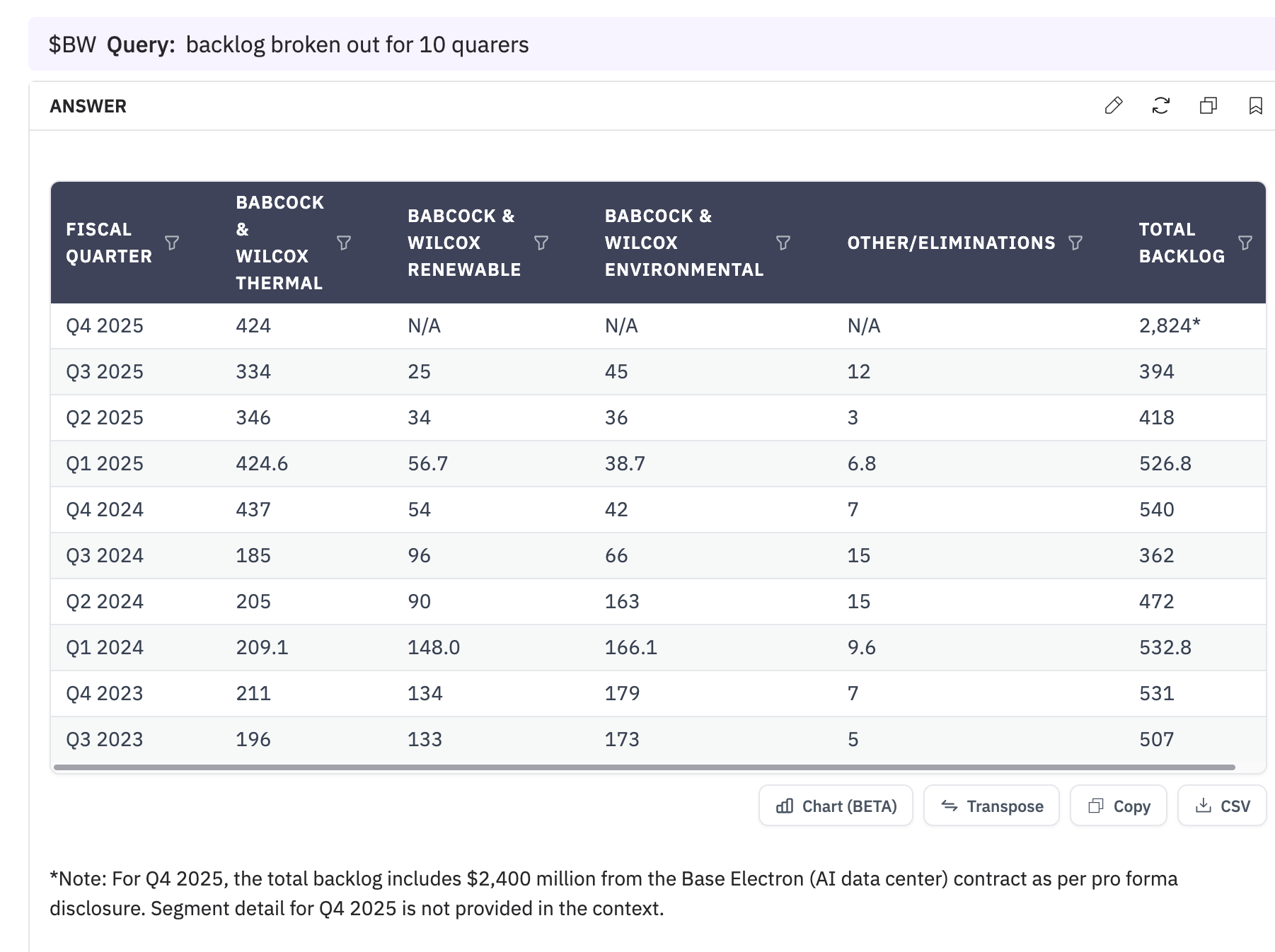Filter the Fiscal Quarter column

pyautogui.click(x=172, y=243)
